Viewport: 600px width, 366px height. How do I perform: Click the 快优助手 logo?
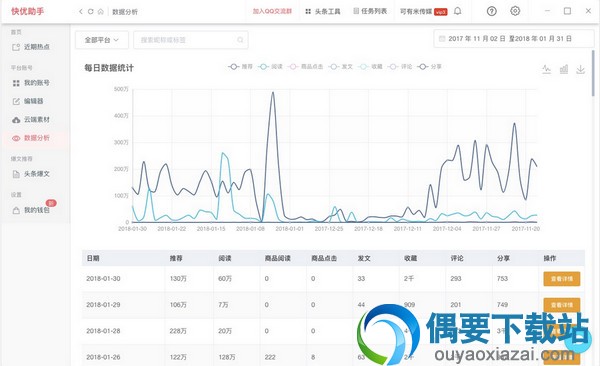click(28, 11)
